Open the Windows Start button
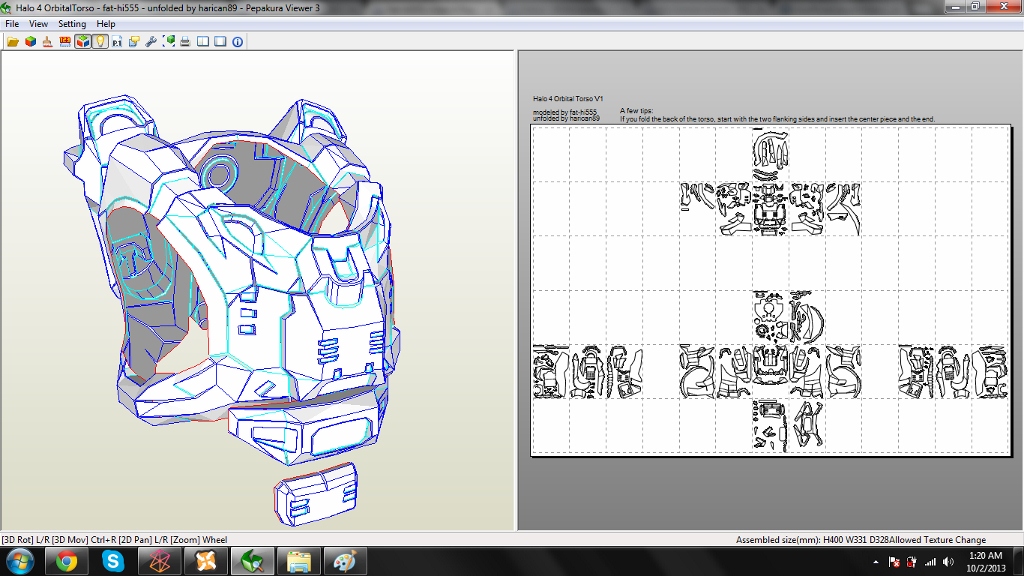The width and height of the screenshot is (1024, 576). click(x=20, y=562)
